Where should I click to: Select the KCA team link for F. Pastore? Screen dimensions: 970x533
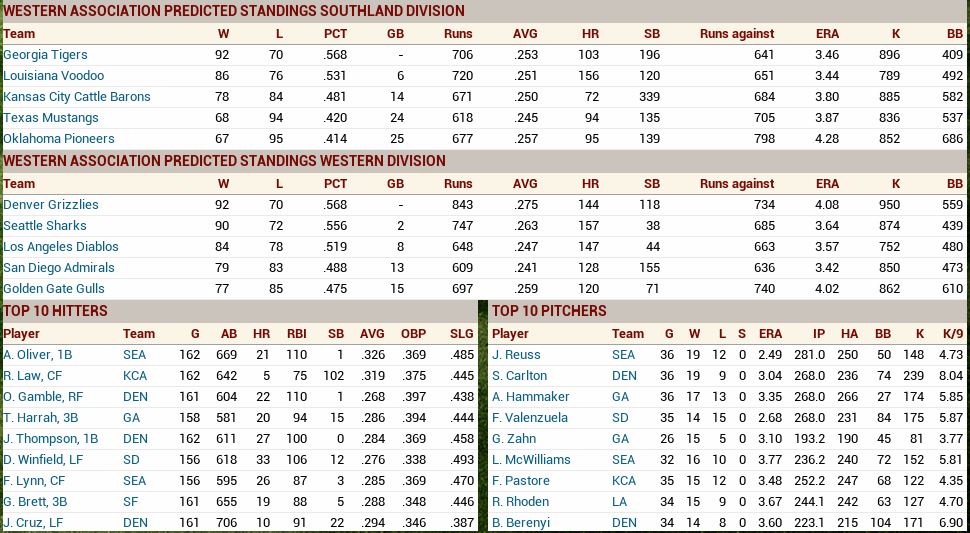pos(624,481)
